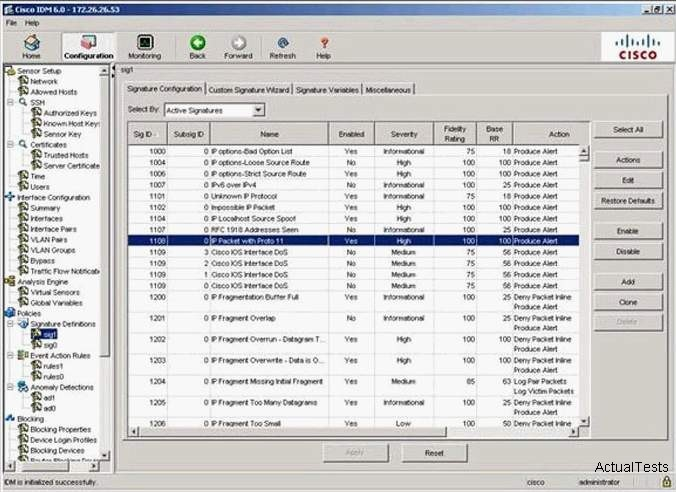Switch to Signature Variables tab

pyautogui.click(x=327, y=90)
